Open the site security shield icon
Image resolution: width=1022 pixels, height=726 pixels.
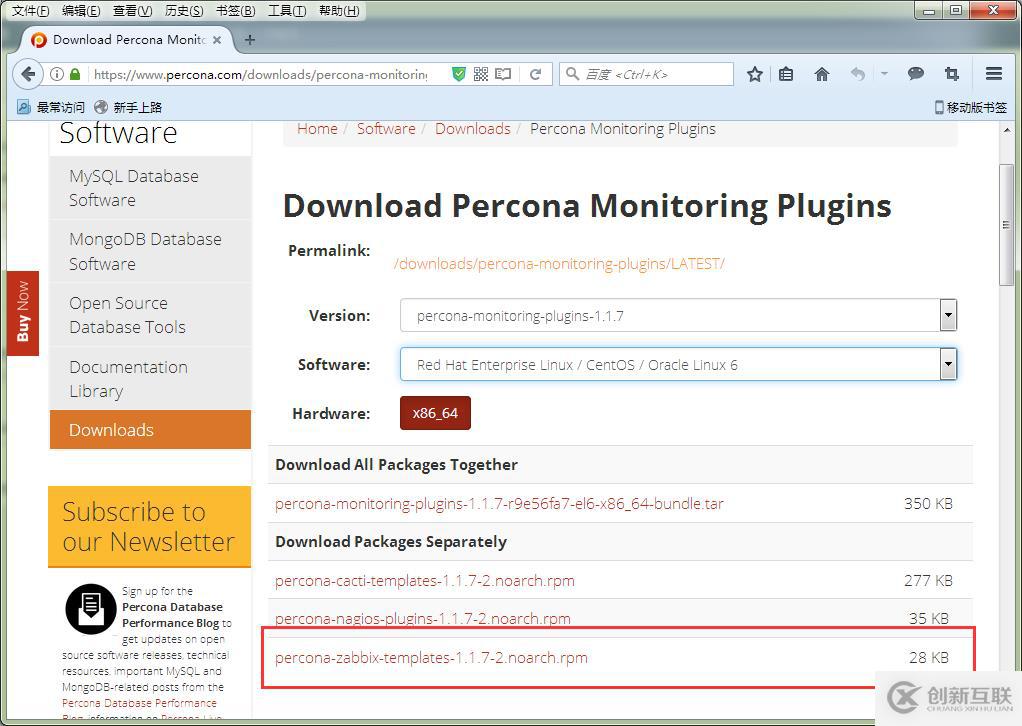pyautogui.click(x=459, y=73)
